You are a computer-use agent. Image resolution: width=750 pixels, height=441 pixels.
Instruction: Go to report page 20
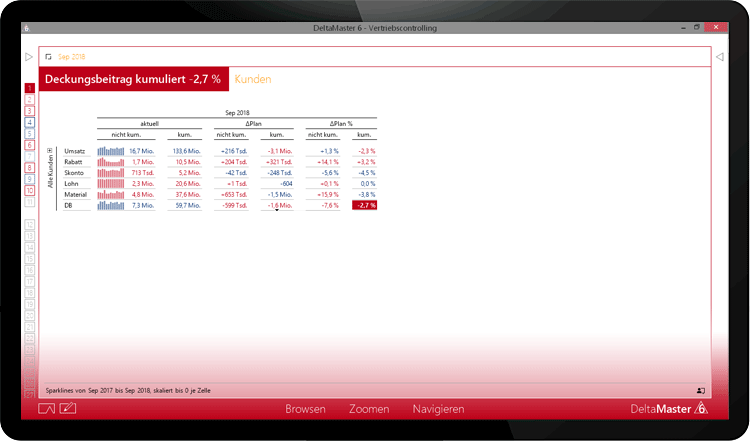pos(30,316)
